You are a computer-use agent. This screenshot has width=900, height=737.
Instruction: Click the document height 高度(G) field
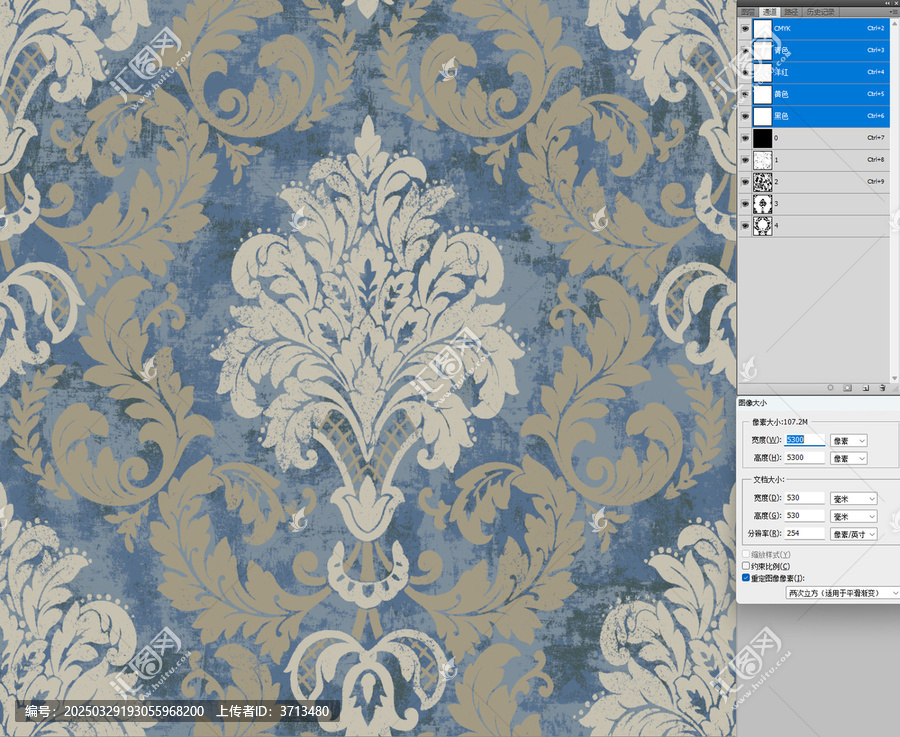pyautogui.click(x=805, y=515)
